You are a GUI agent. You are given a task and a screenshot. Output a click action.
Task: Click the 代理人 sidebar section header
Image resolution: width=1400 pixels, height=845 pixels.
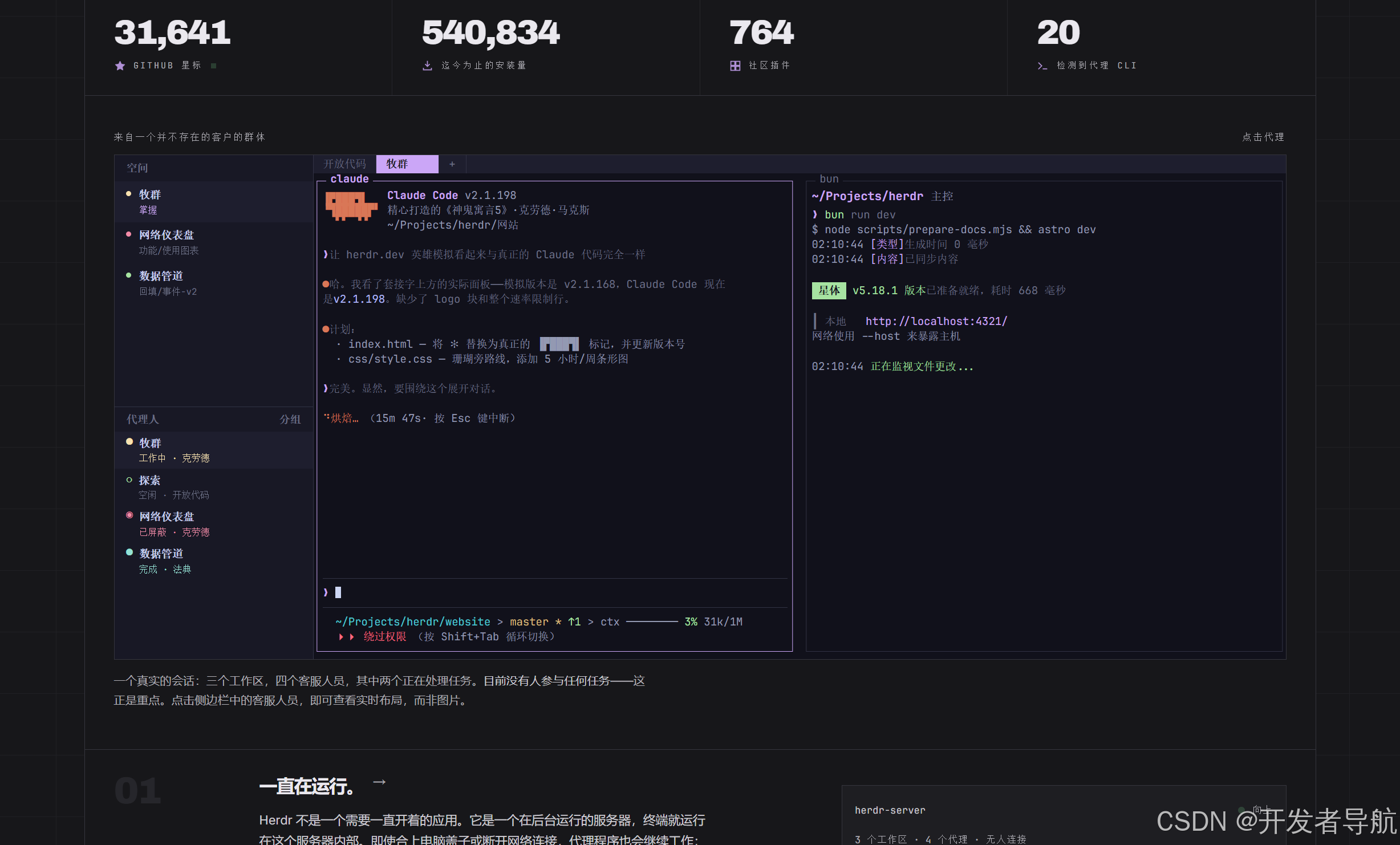tap(143, 419)
